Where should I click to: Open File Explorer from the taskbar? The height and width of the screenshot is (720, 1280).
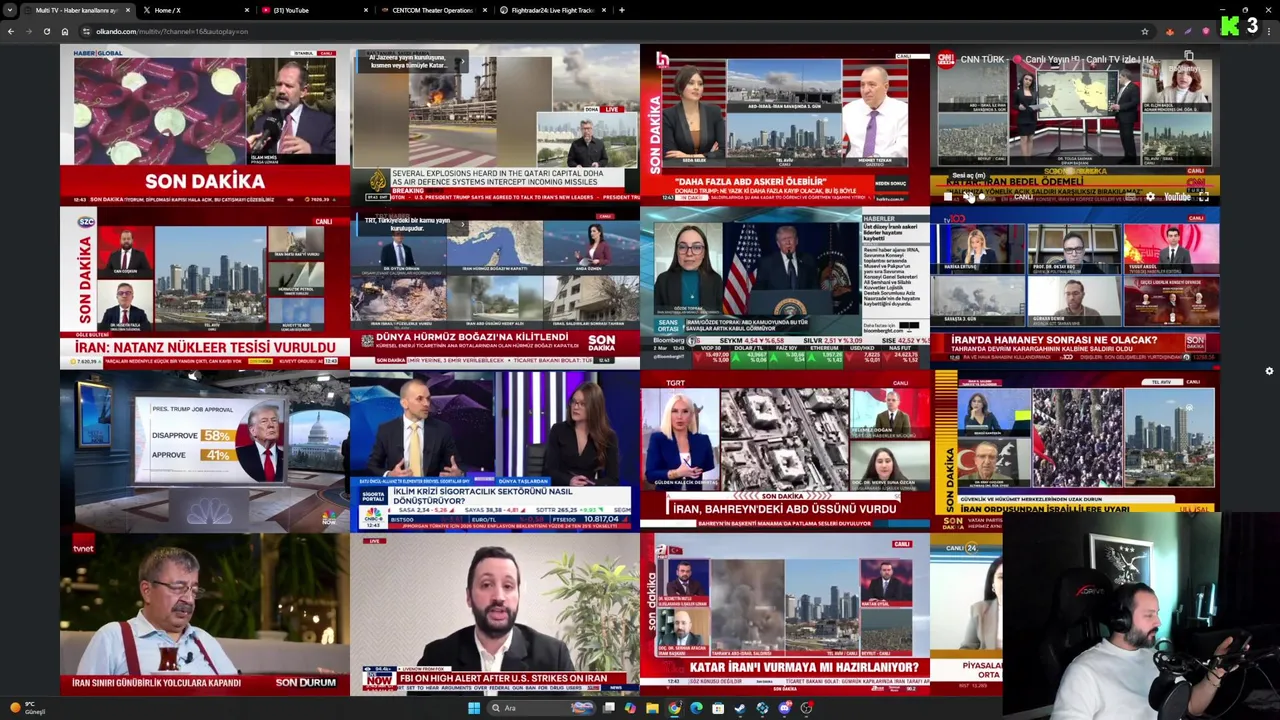[x=652, y=708]
